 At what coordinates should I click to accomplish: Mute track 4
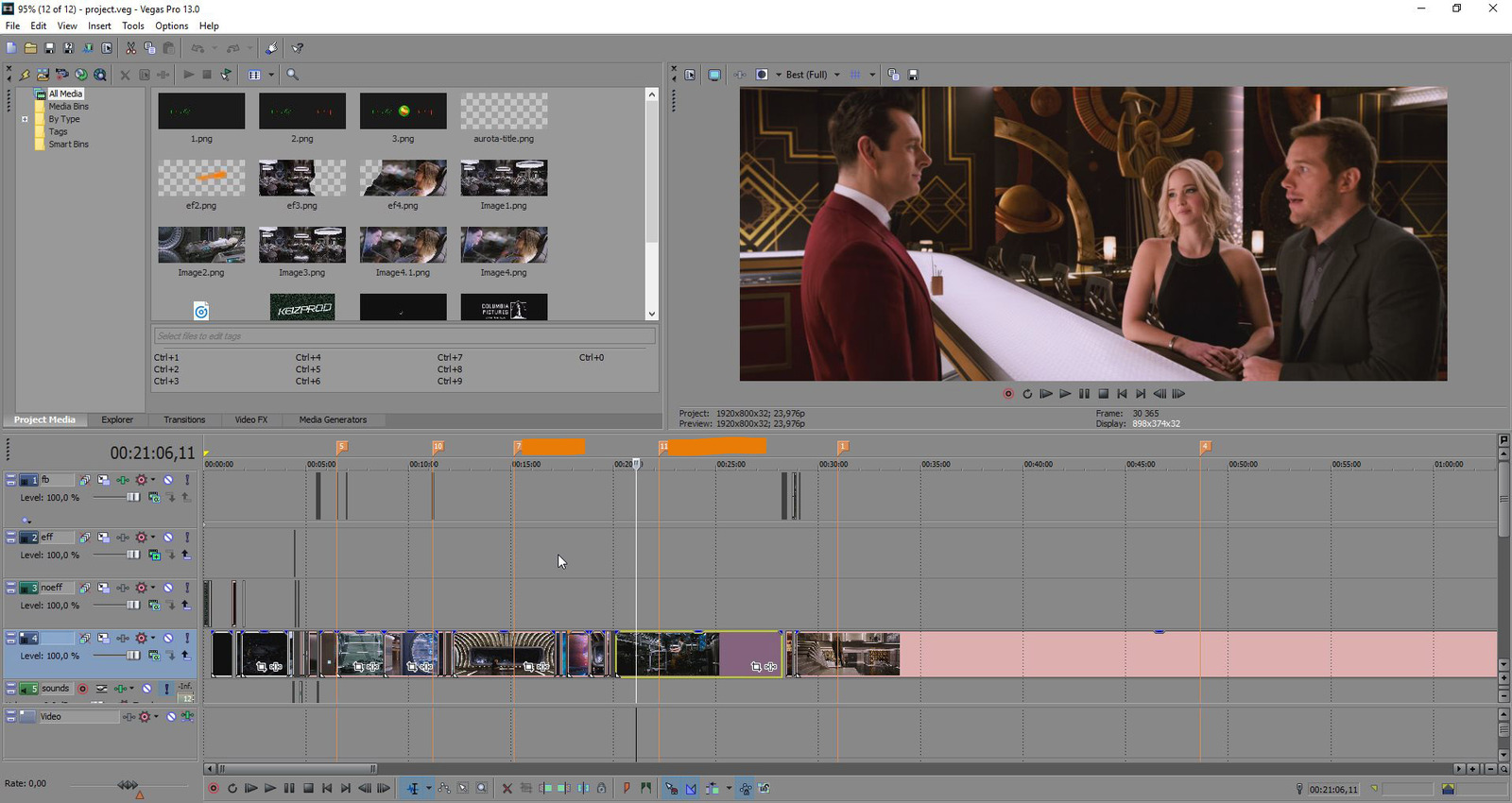pos(168,638)
